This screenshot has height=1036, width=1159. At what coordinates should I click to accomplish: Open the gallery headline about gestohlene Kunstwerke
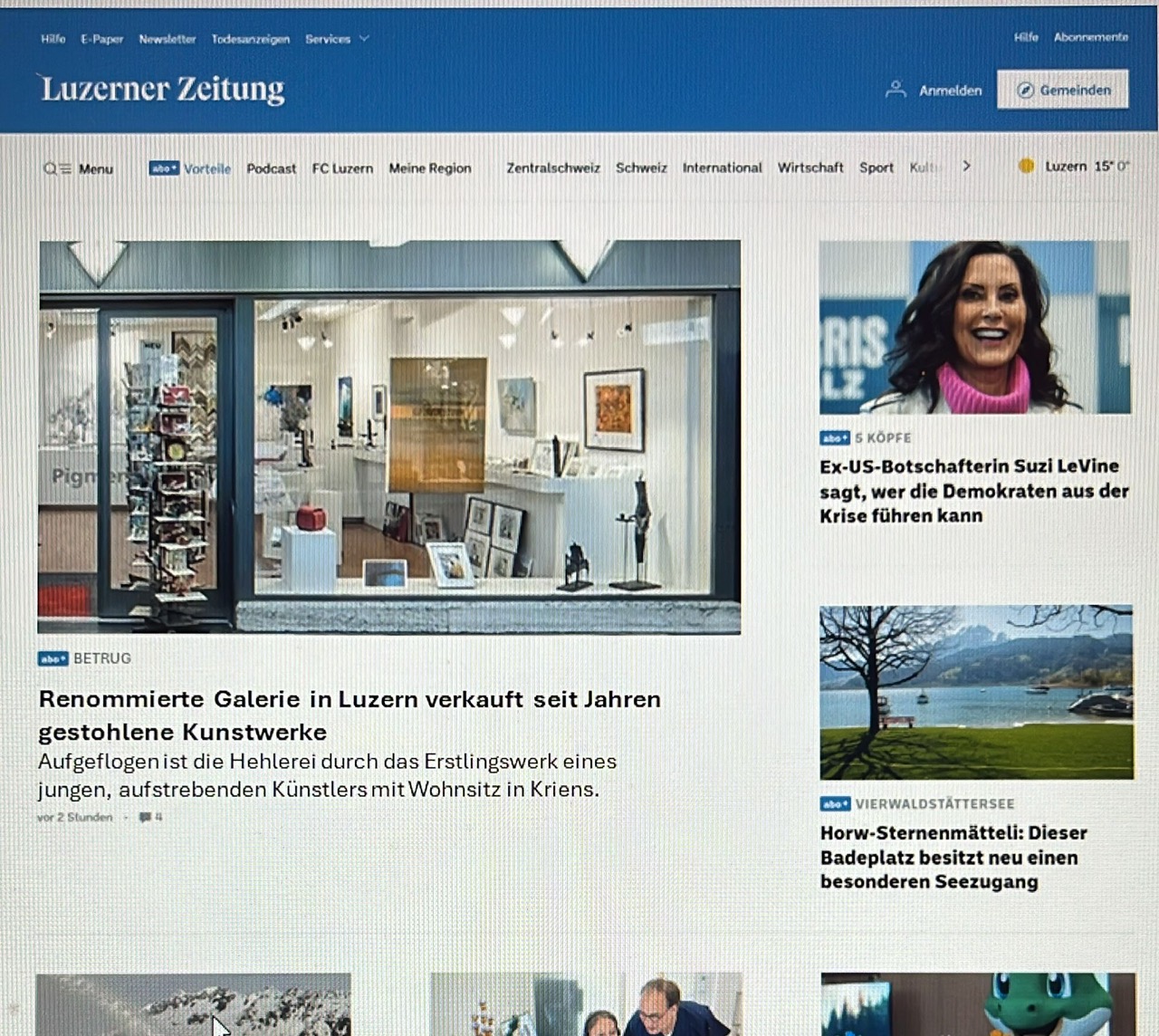pos(350,715)
